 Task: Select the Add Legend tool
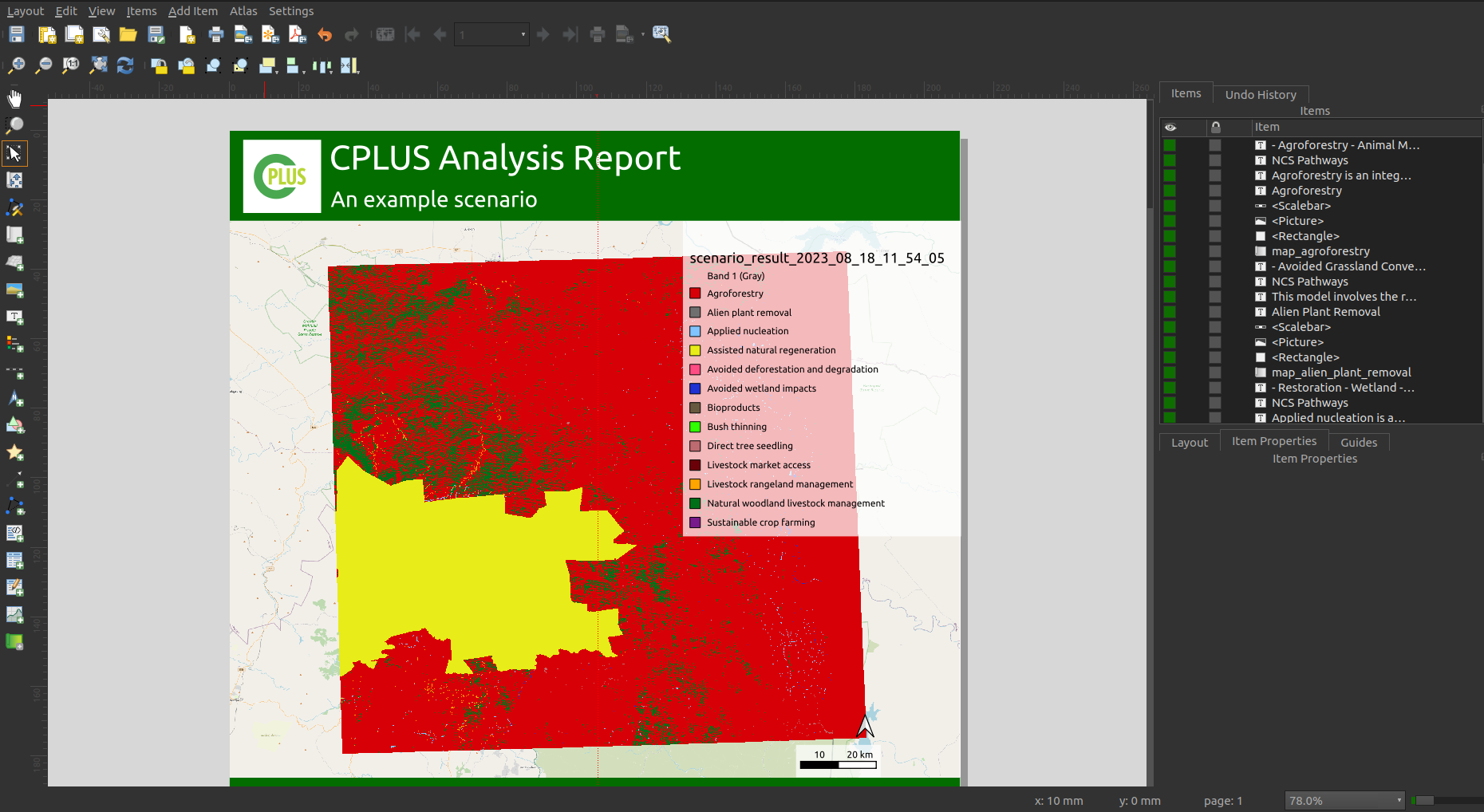click(14, 344)
